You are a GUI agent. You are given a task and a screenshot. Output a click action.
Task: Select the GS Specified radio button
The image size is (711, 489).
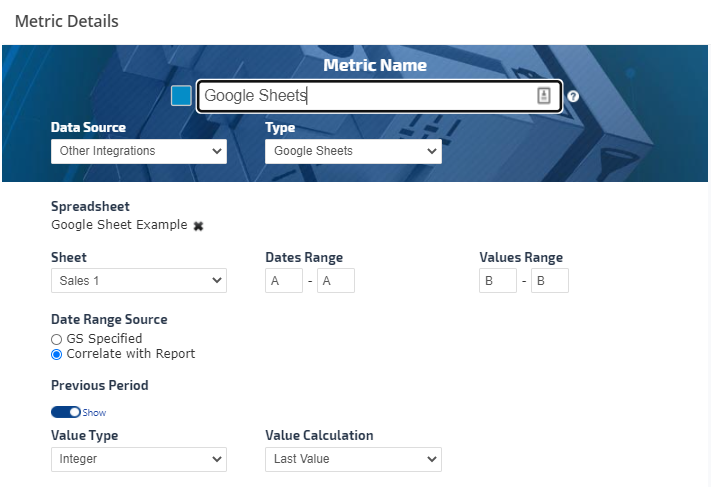(x=57, y=339)
